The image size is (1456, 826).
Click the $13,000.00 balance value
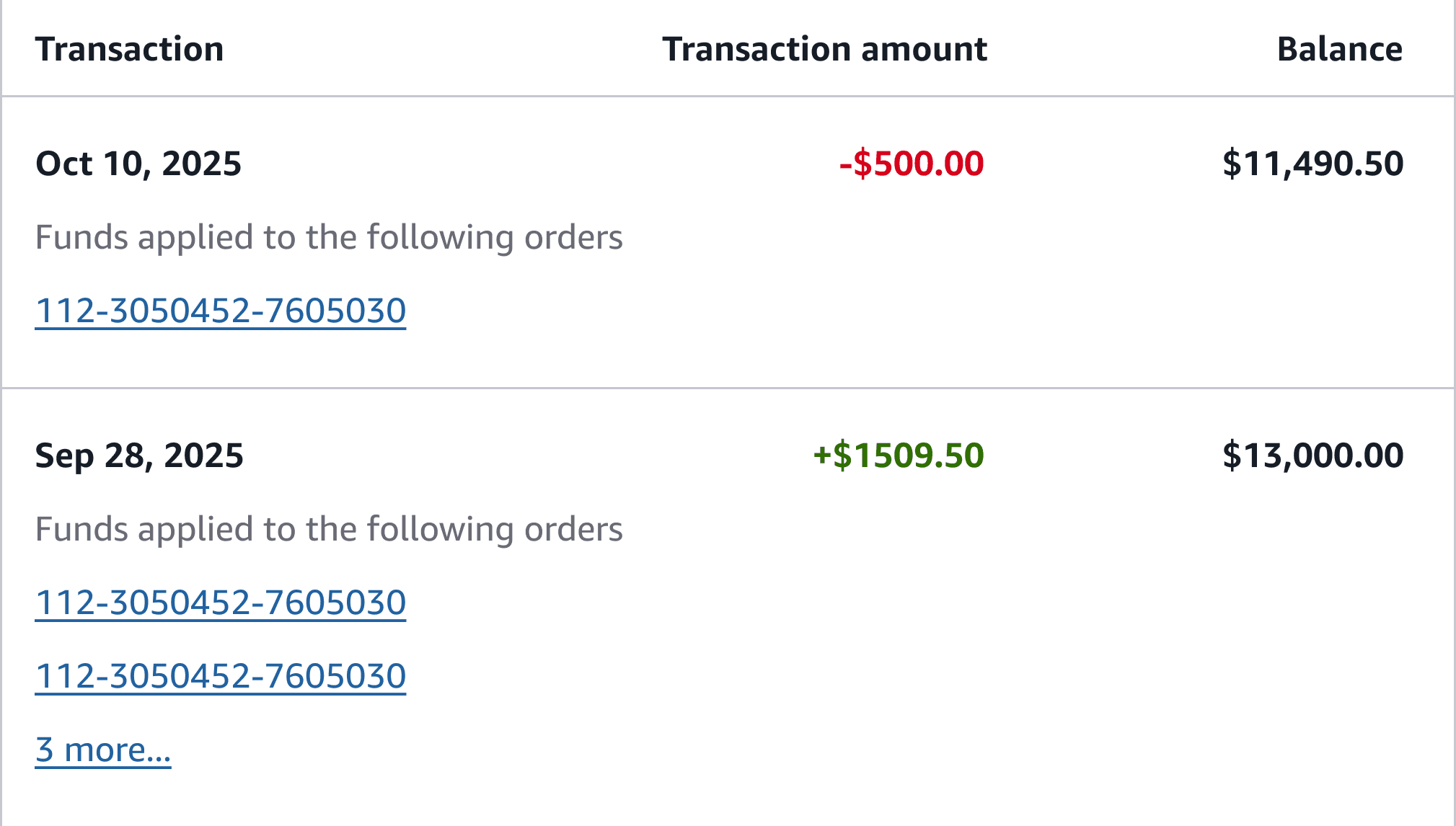1312,456
